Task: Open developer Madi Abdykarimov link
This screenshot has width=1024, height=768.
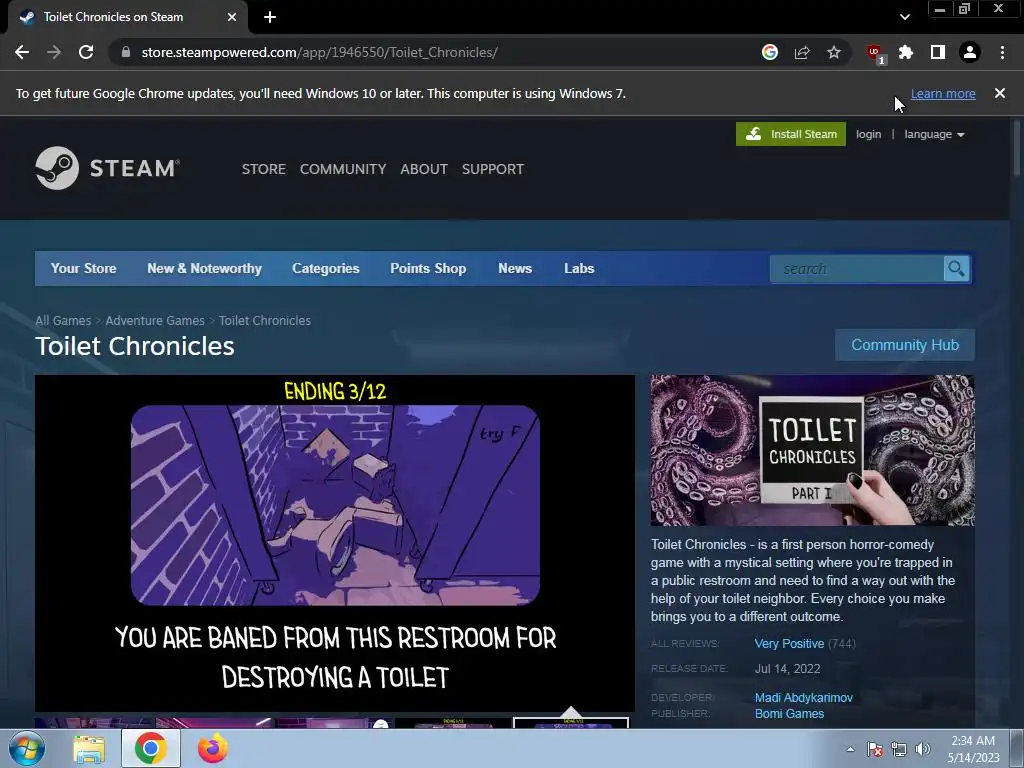Action: click(804, 697)
